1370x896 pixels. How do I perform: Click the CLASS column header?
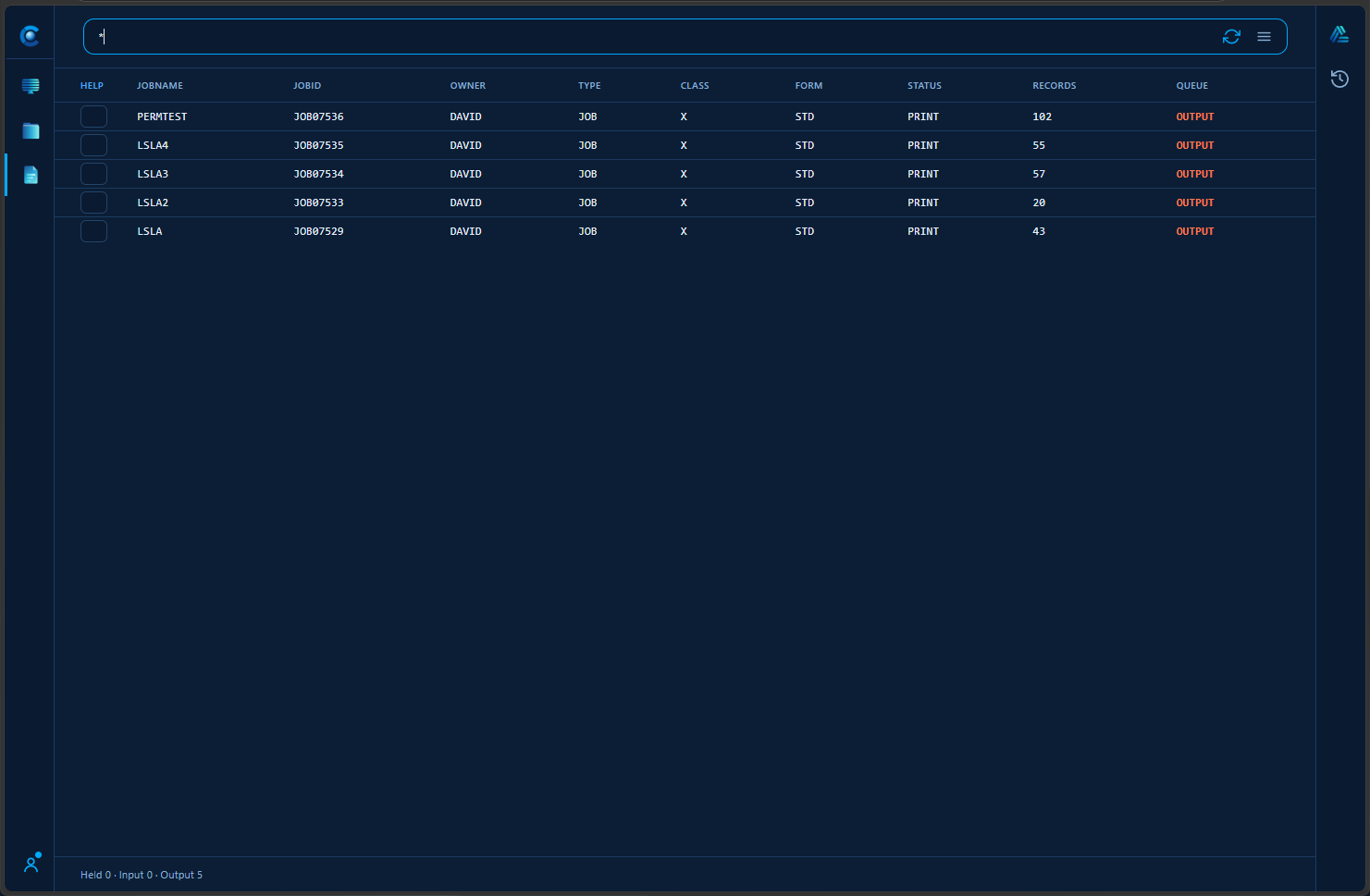point(695,86)
